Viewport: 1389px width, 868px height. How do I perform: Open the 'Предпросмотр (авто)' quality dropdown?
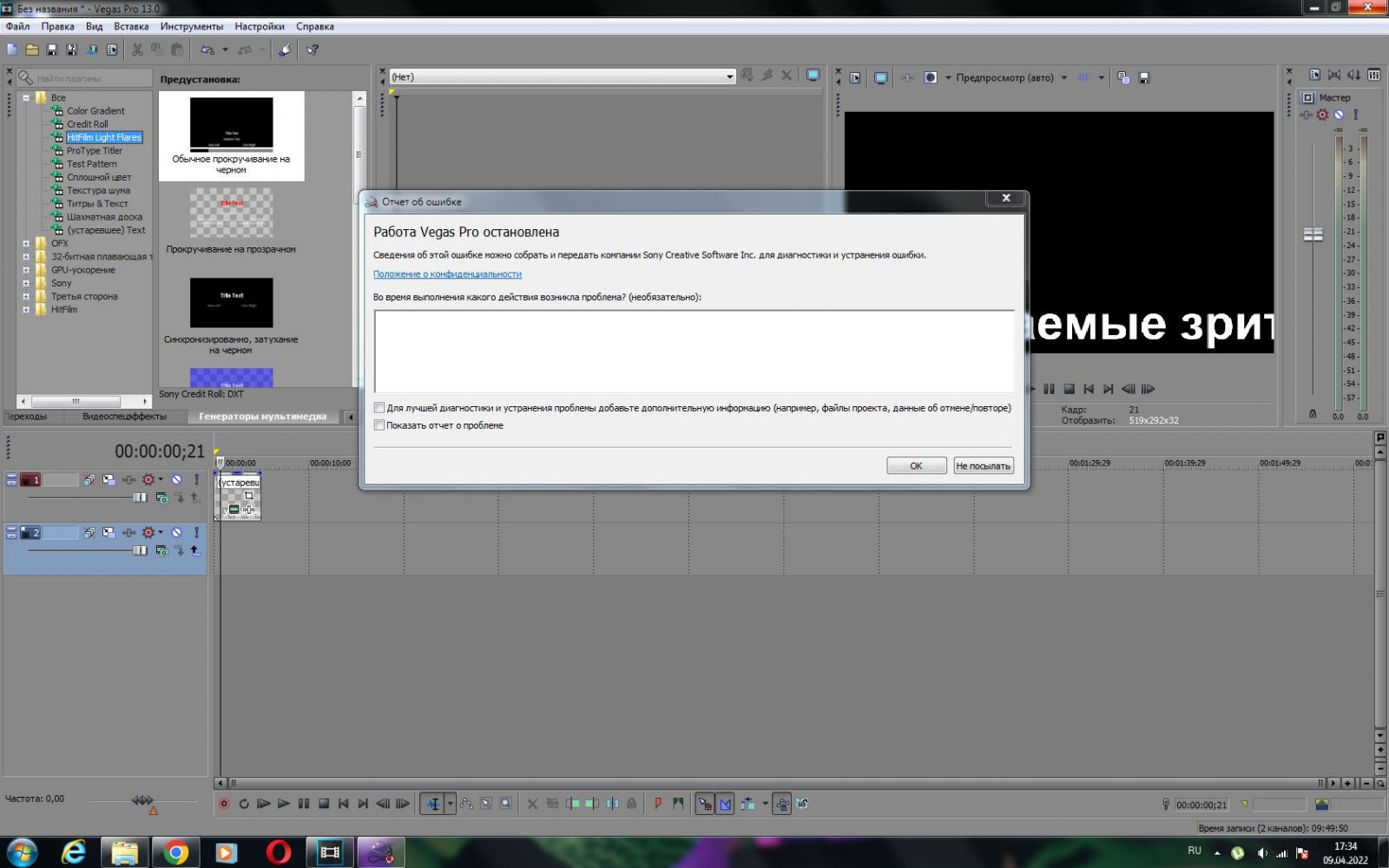coord(1063,78)
